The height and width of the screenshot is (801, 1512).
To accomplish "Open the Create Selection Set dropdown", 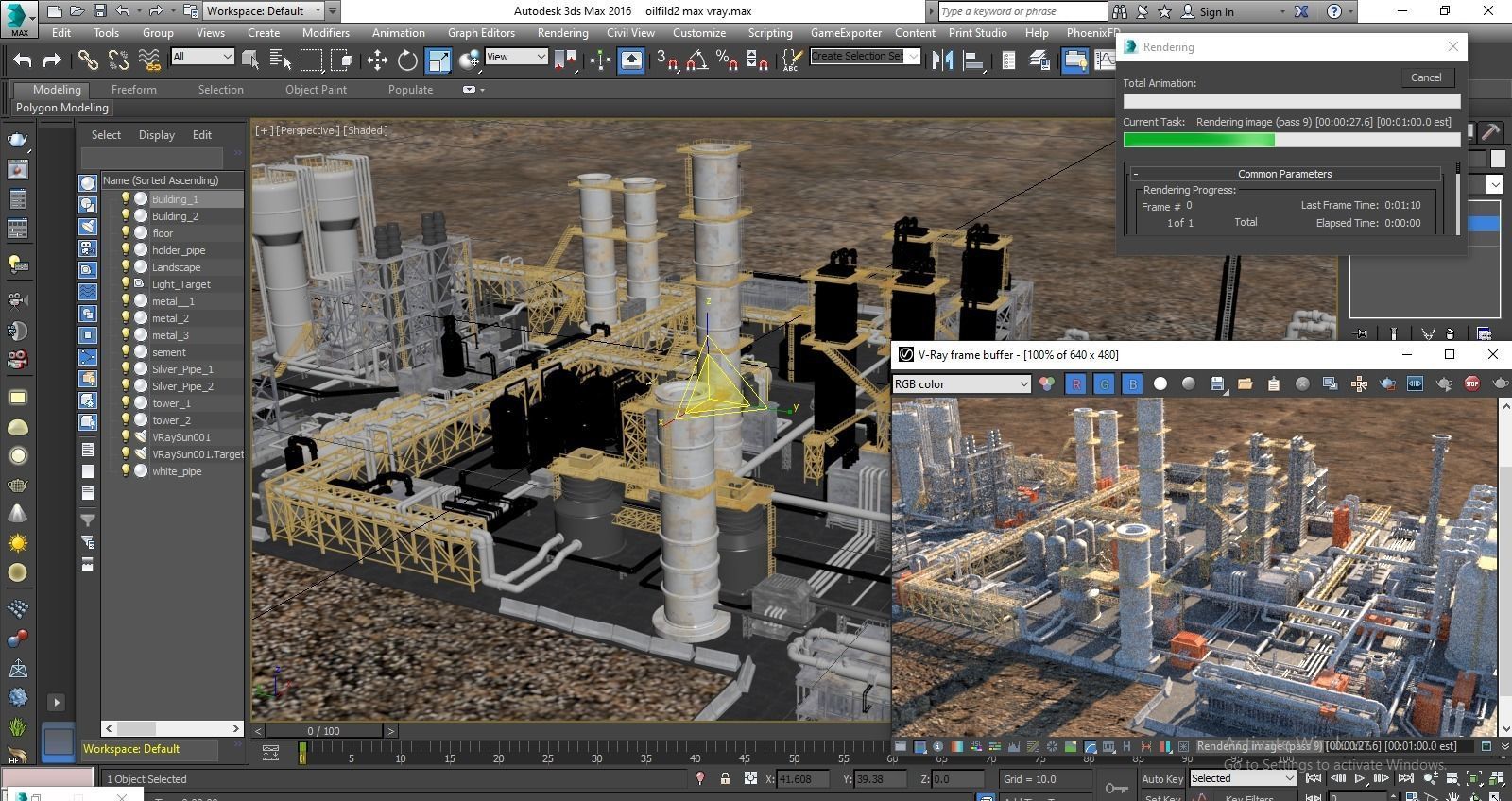I will pos(865,56).
